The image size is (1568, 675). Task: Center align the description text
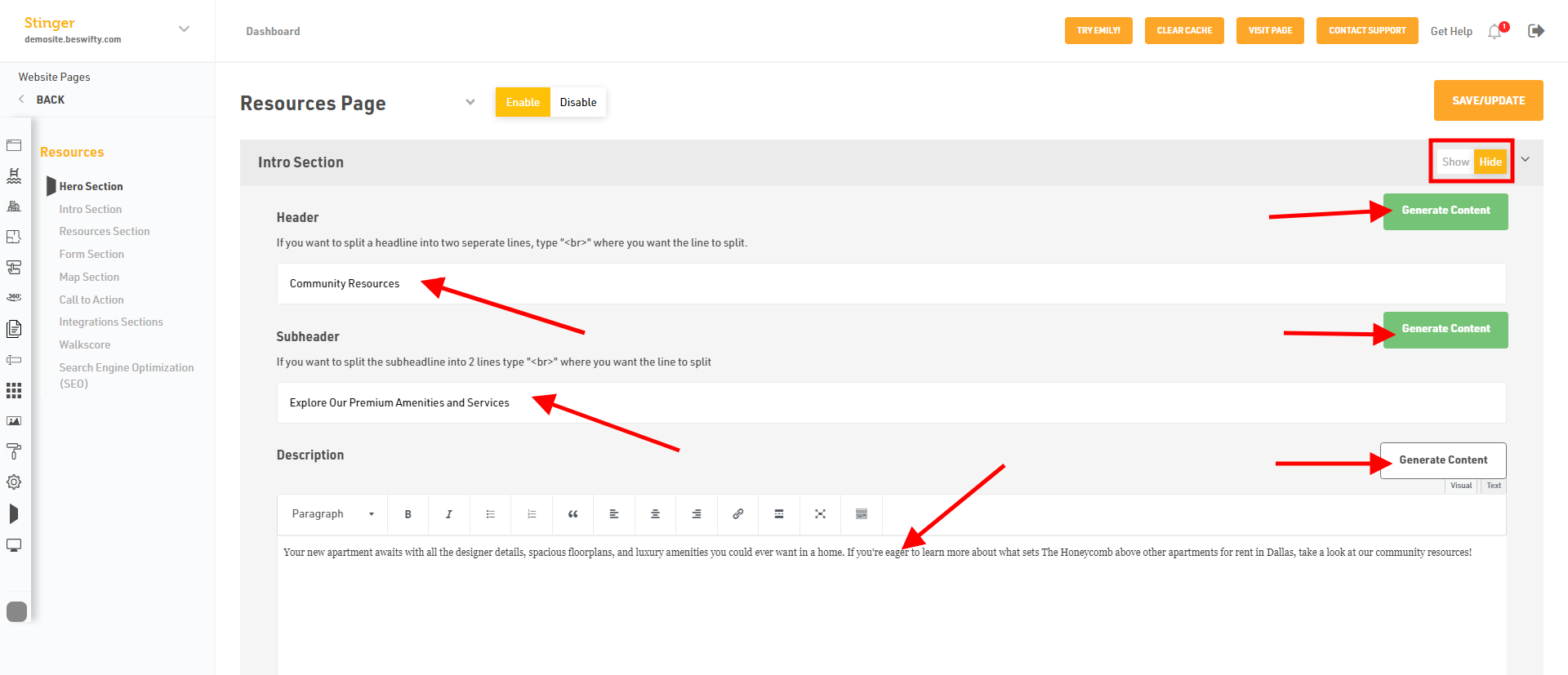(x=655, y=514)
